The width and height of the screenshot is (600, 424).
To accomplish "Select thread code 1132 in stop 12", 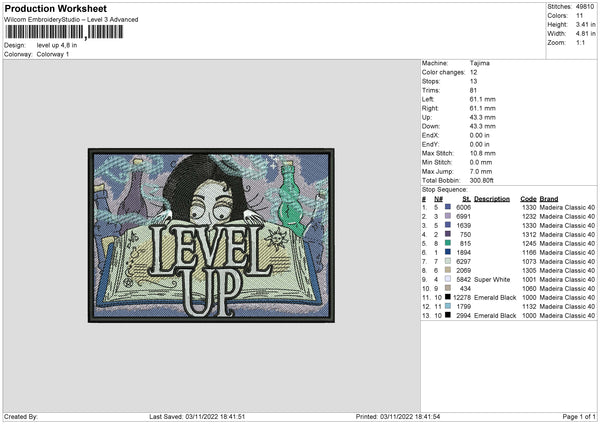I will click(x=529, y=306).
